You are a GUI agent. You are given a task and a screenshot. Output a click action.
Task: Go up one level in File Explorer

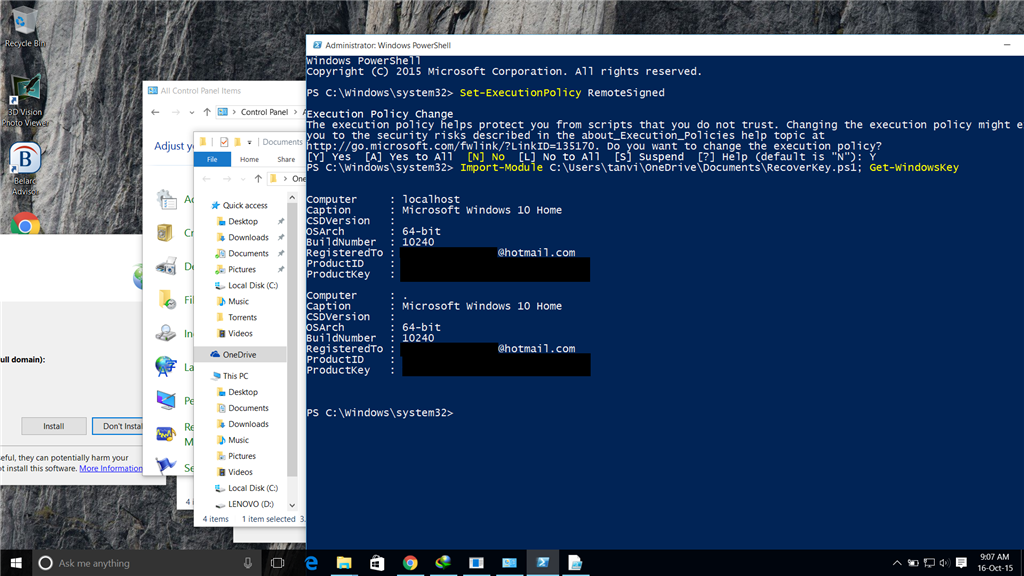(258, 178)
